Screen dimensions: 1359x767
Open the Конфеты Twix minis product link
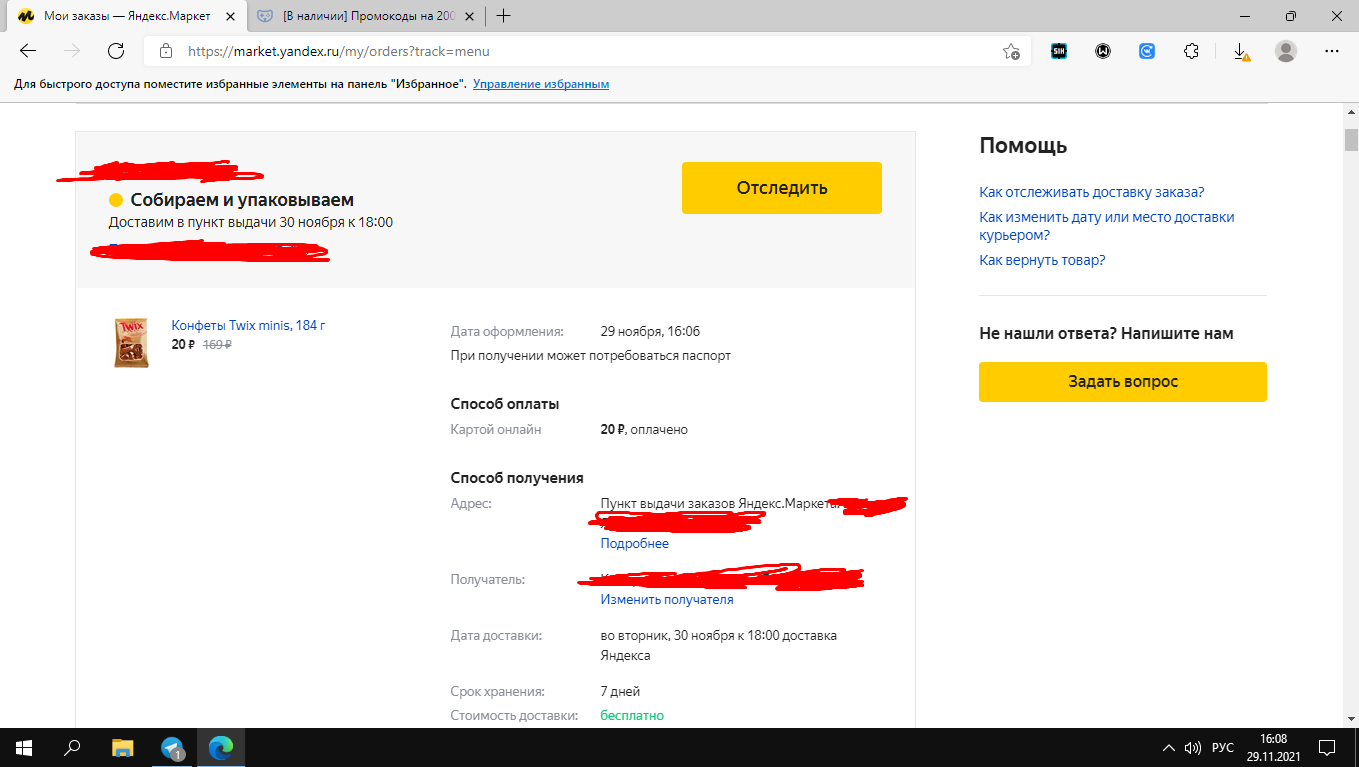pyautogui.click(x=249, y=325)
